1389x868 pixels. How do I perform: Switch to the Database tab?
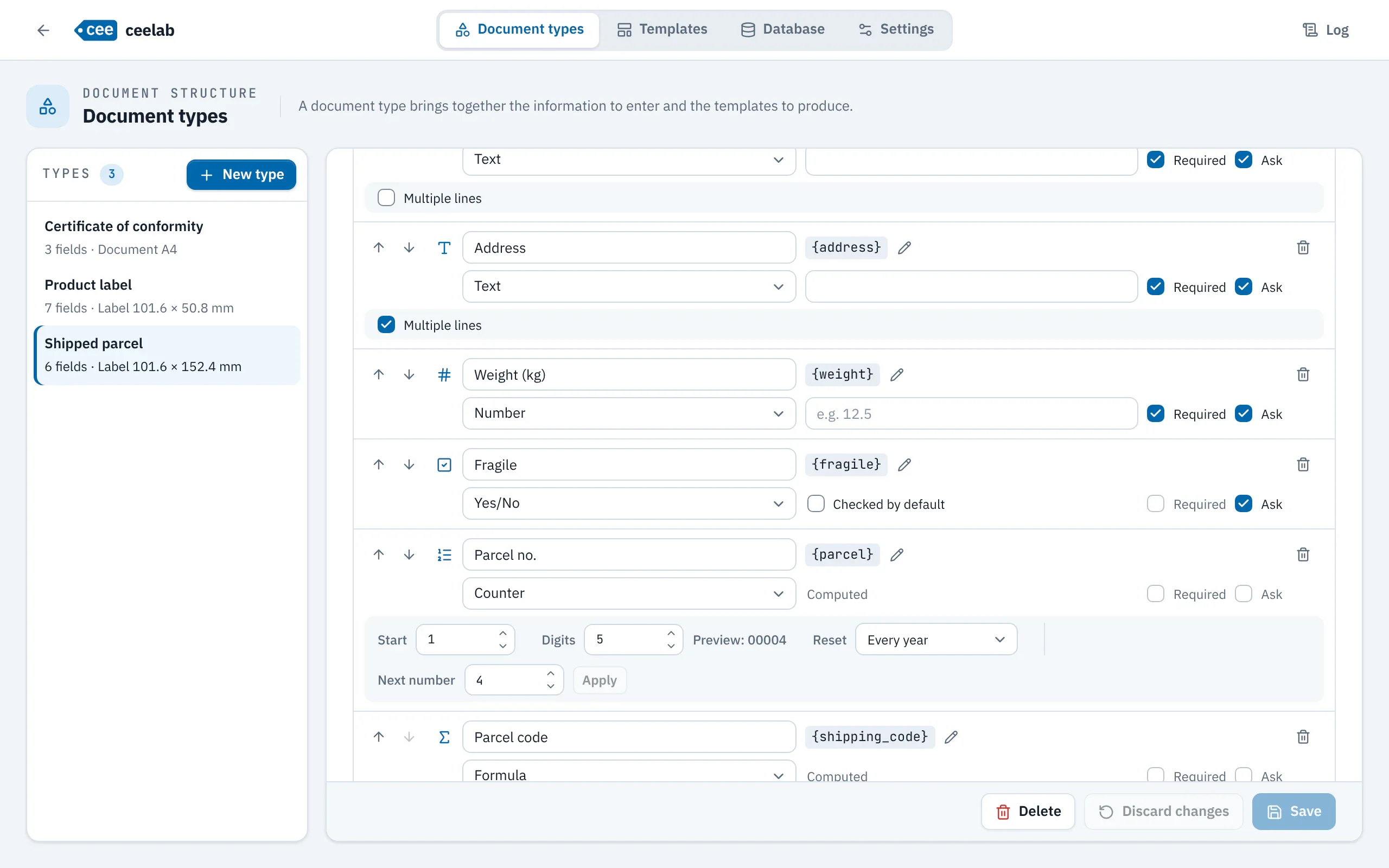click(782, 29)
